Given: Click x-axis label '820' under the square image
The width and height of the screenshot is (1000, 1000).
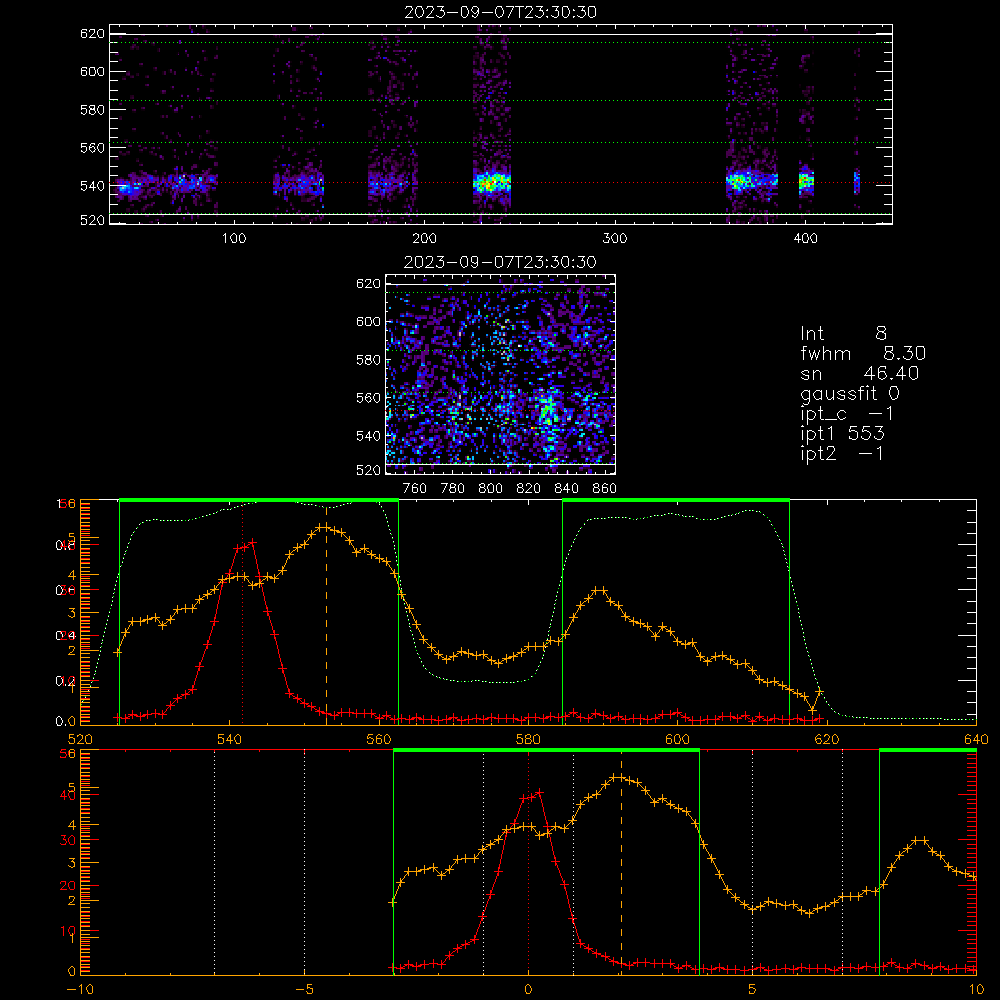Looking at the screenshot, I should (529, 489).
